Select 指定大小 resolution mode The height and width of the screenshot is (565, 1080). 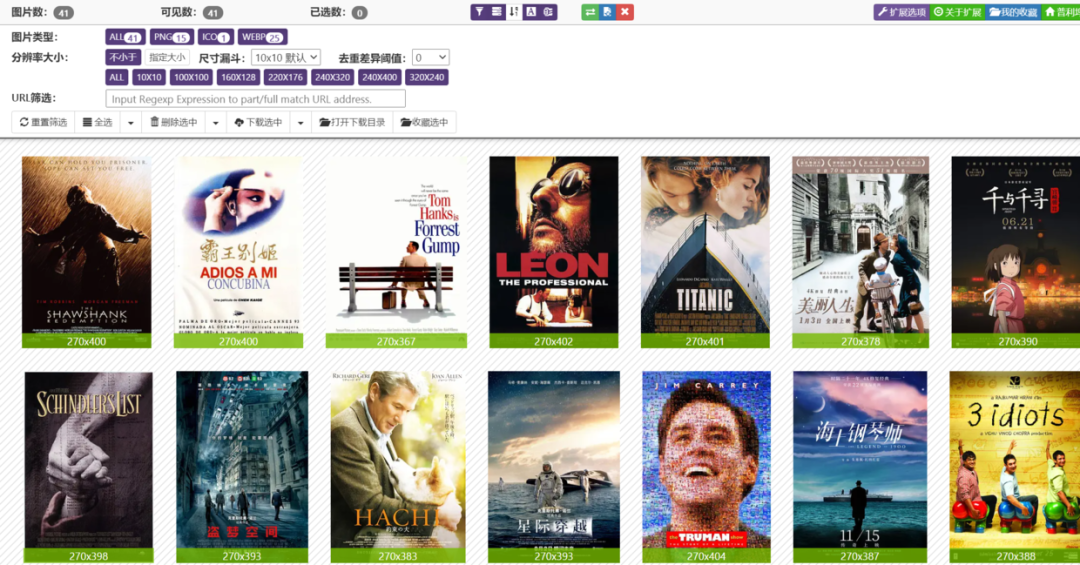pyautogui.click(x=167, y=57)
